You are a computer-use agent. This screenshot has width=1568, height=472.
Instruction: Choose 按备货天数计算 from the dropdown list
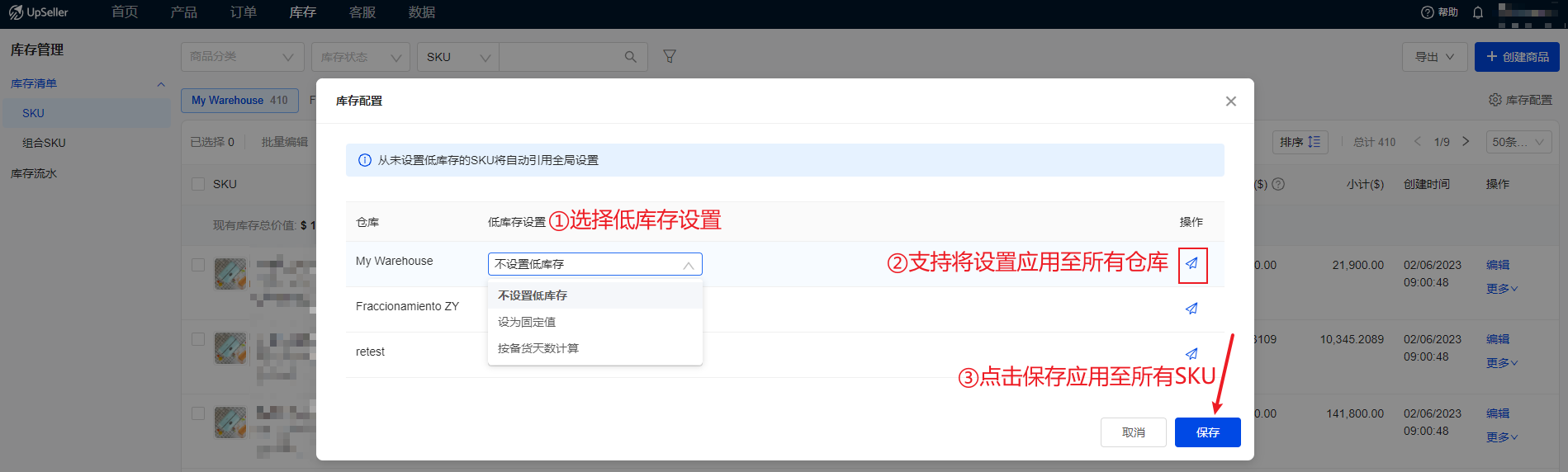click(x=538, y=348)
